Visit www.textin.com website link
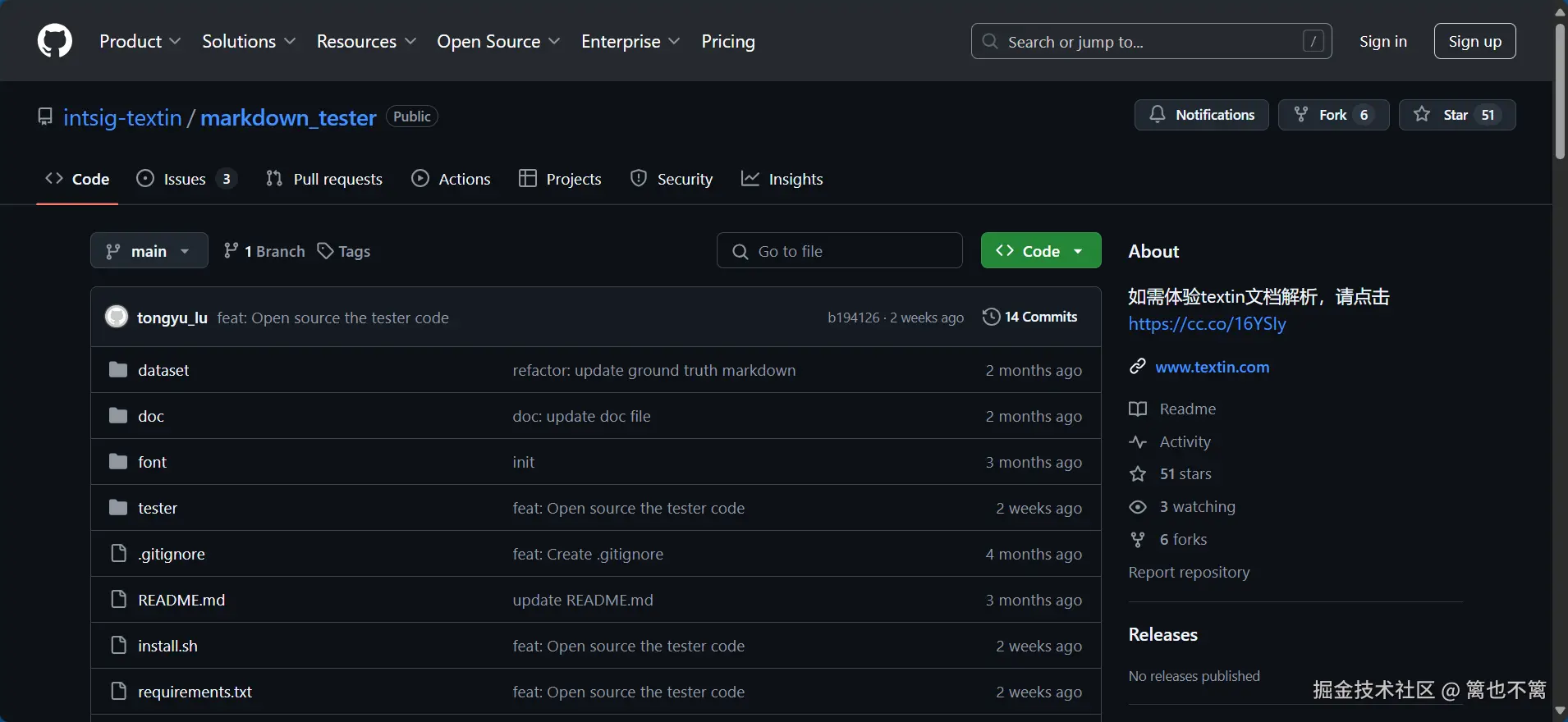 pos(1213,367)
